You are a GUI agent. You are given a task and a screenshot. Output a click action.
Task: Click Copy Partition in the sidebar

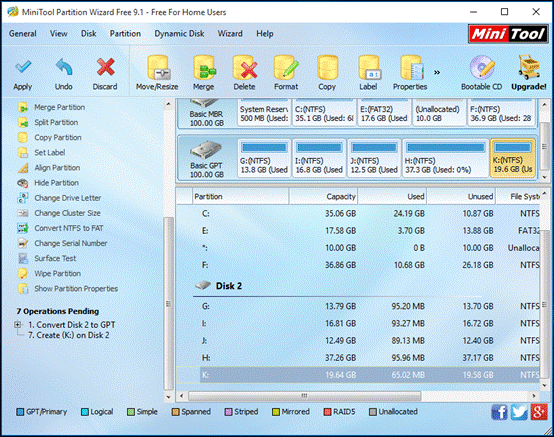click(58, 137)
